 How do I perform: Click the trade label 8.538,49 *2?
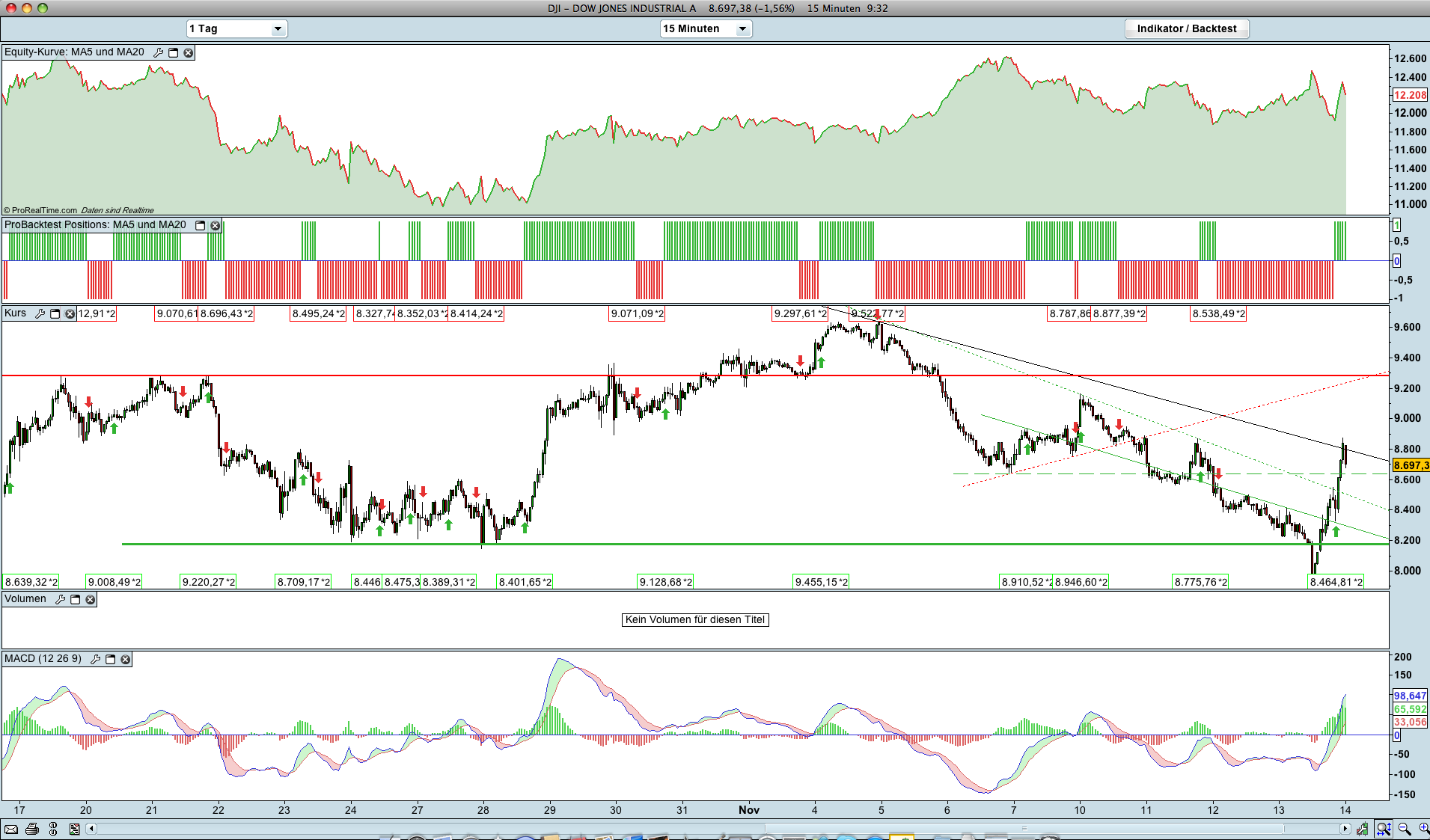click(x=1218, y=313)
